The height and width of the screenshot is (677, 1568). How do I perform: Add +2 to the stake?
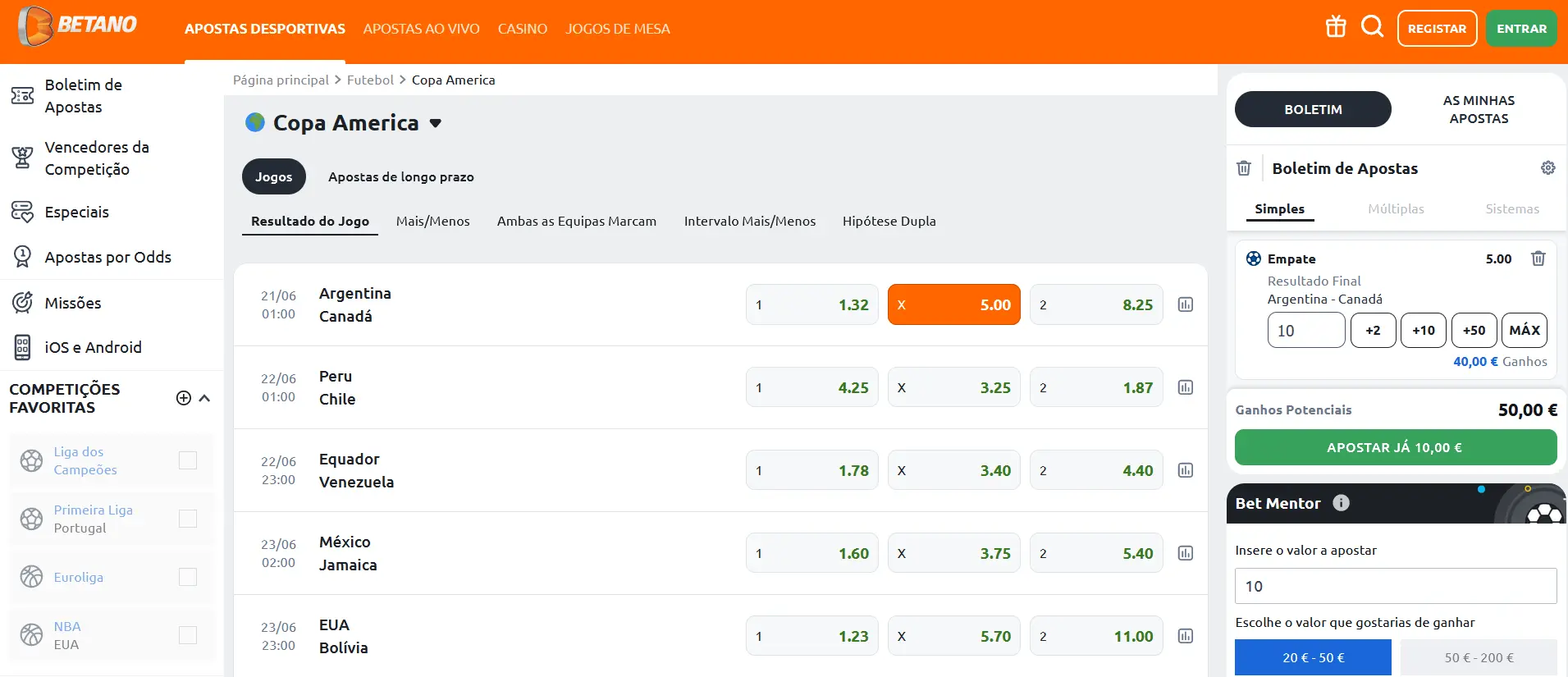(1373, 330)
